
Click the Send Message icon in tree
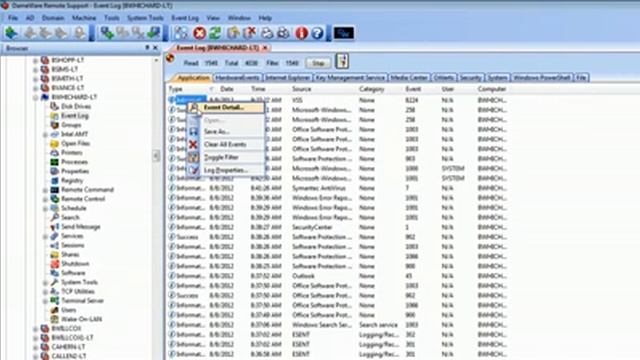[54, 227]
